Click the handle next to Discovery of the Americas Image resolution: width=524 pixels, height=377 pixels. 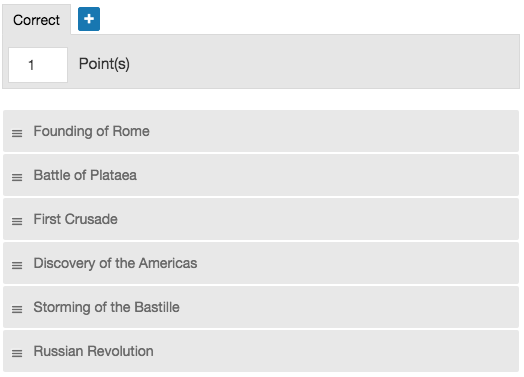(x=17, y=265)
